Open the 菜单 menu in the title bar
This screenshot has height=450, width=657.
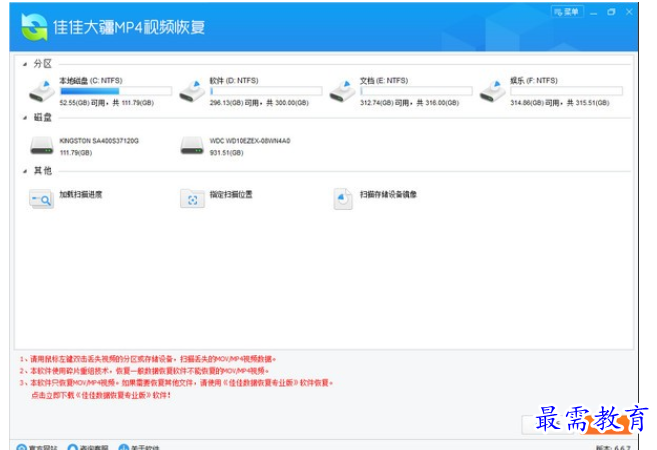point(567,12)
